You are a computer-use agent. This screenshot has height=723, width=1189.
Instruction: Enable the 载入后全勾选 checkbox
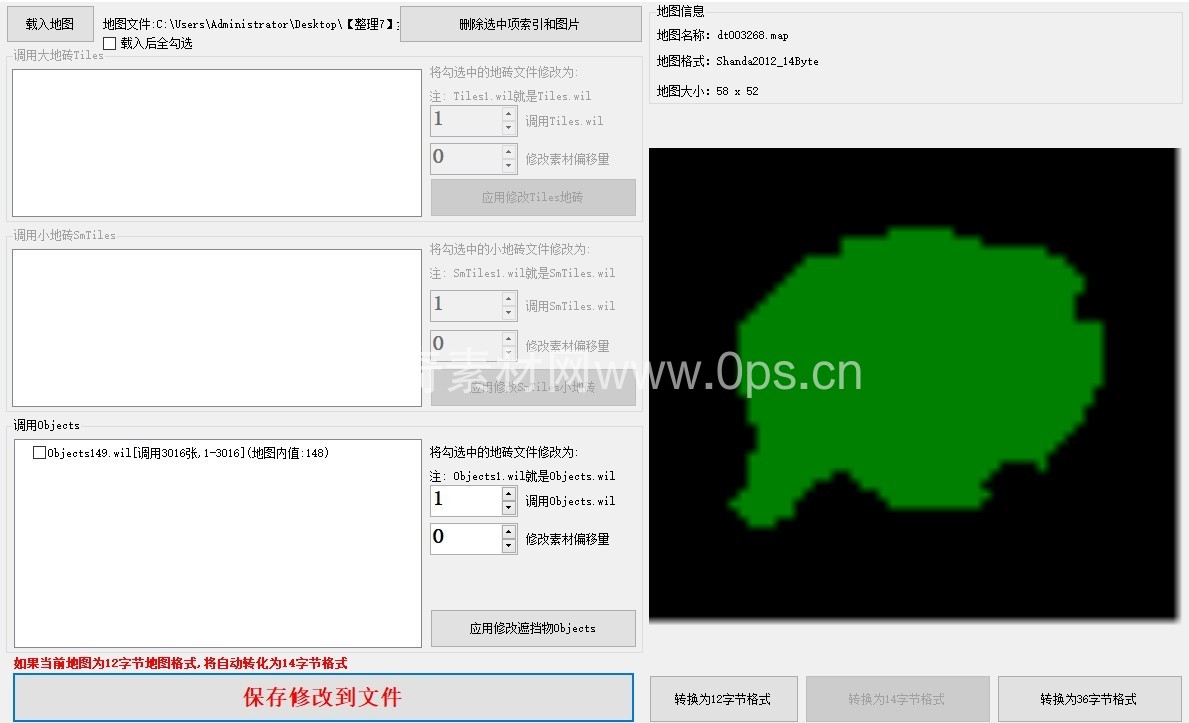[110, 44]
